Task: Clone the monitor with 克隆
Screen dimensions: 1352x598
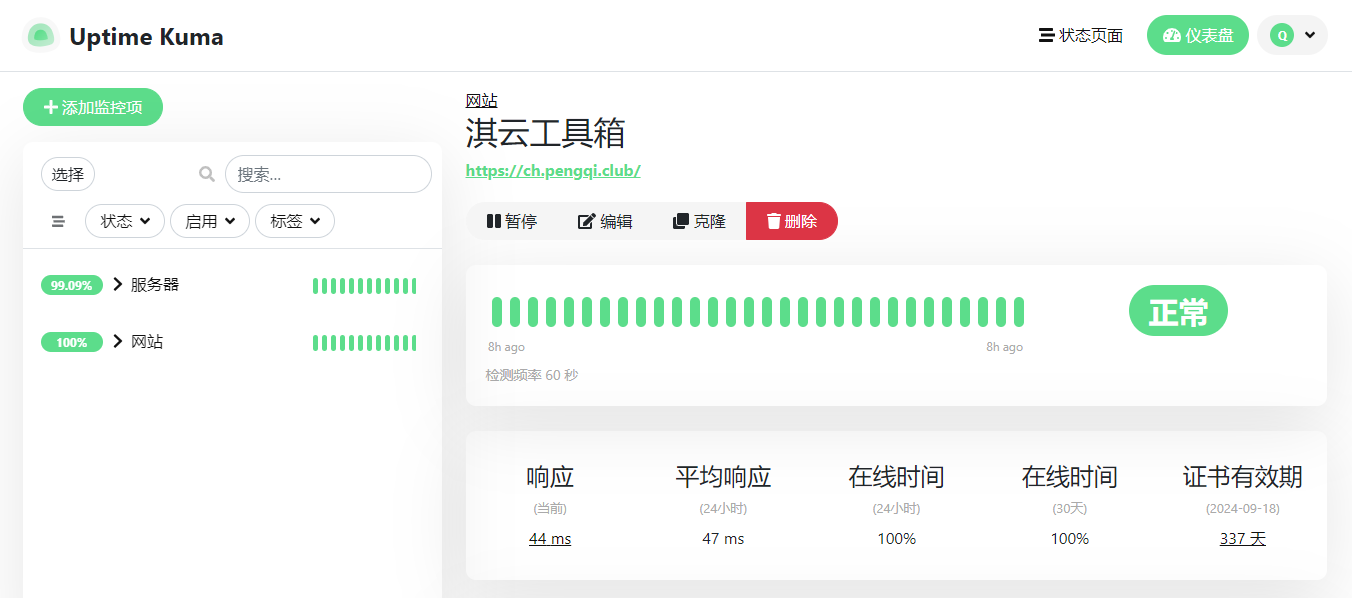Action: click(699, 221)
